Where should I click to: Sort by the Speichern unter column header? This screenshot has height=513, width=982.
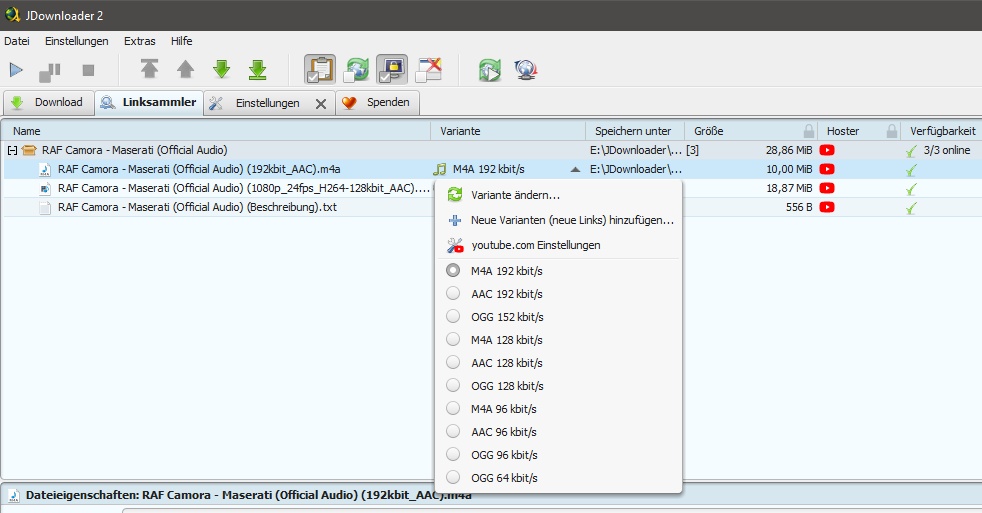click(x=635, y=131)
